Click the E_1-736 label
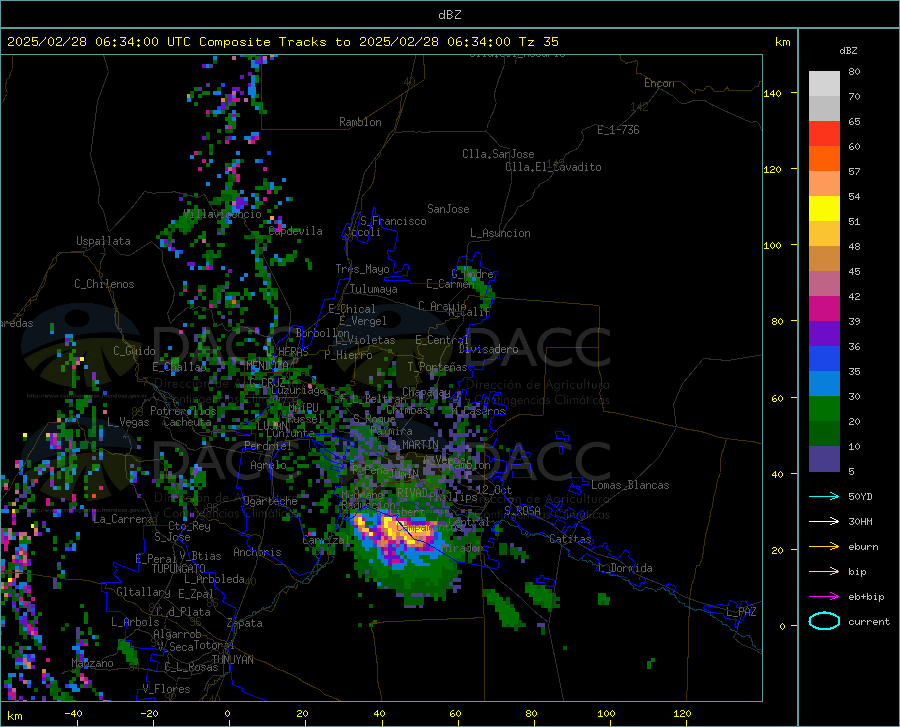The width and height of the screenshot is (900, 727). coord(618,130)
